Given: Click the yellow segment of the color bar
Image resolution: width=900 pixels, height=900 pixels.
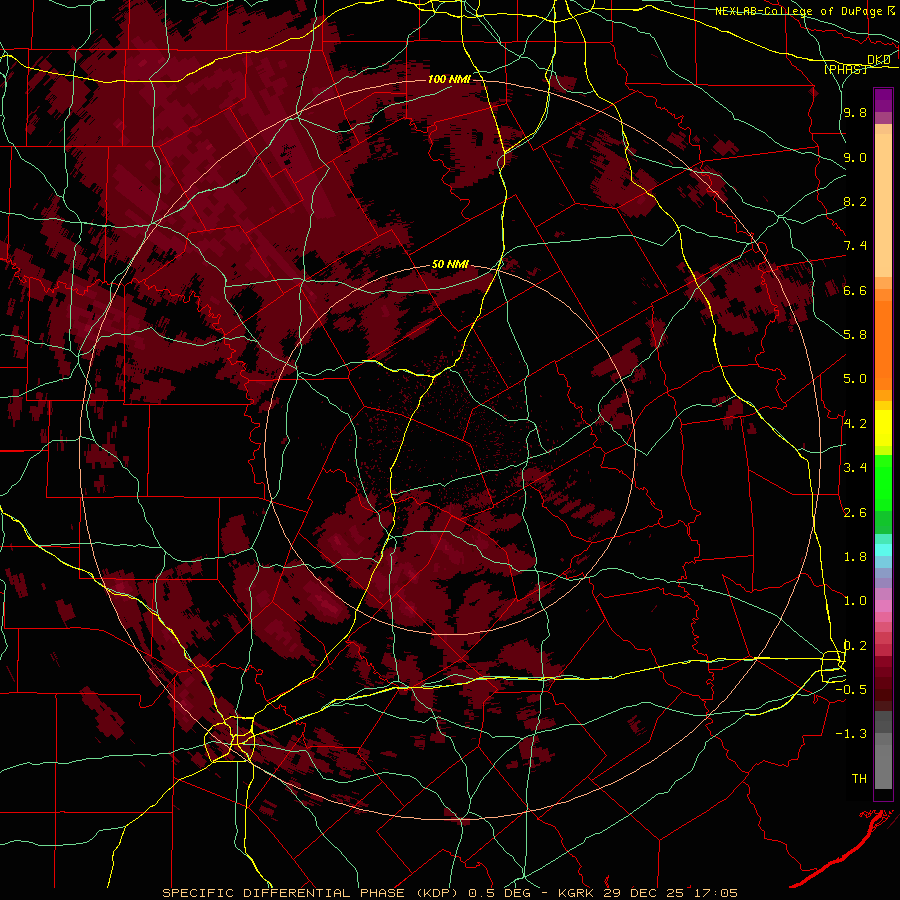Looking at the screenshot, I should tap(883, 428).
